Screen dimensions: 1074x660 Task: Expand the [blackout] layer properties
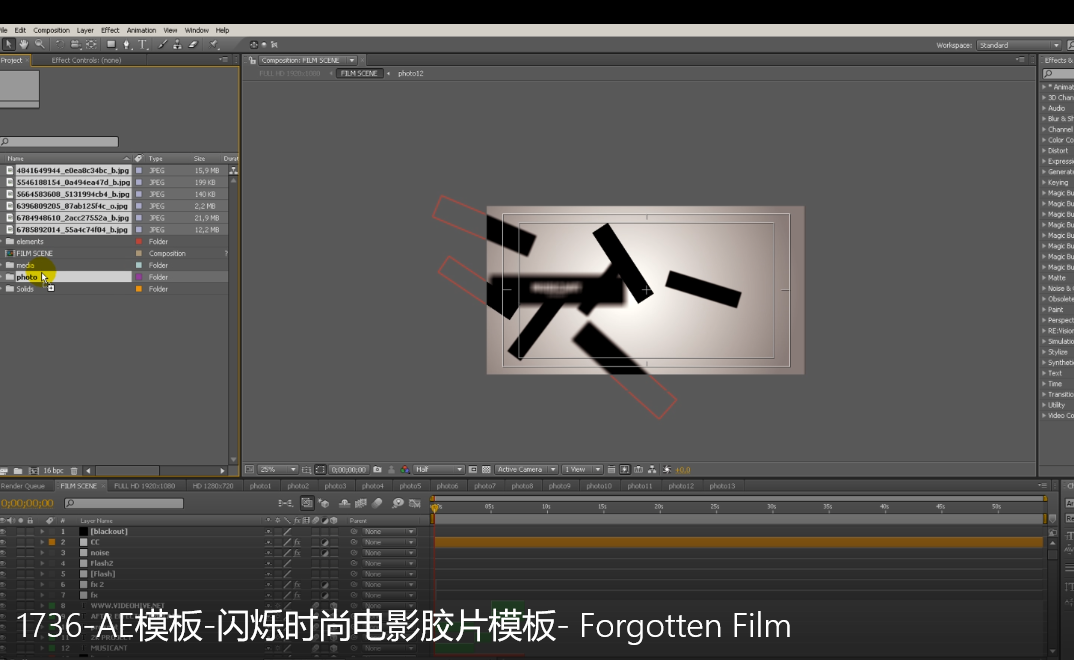pos(42,531)
